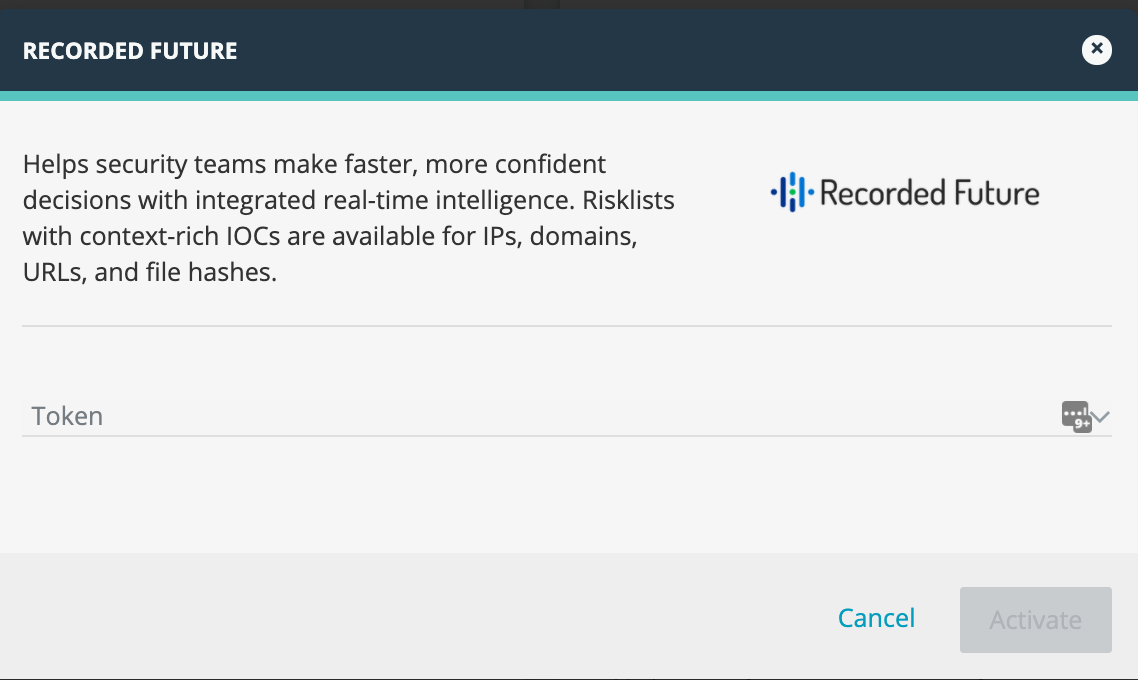
Task: Close the Recorded Future dialog
Action: (x=1096, y=49)
